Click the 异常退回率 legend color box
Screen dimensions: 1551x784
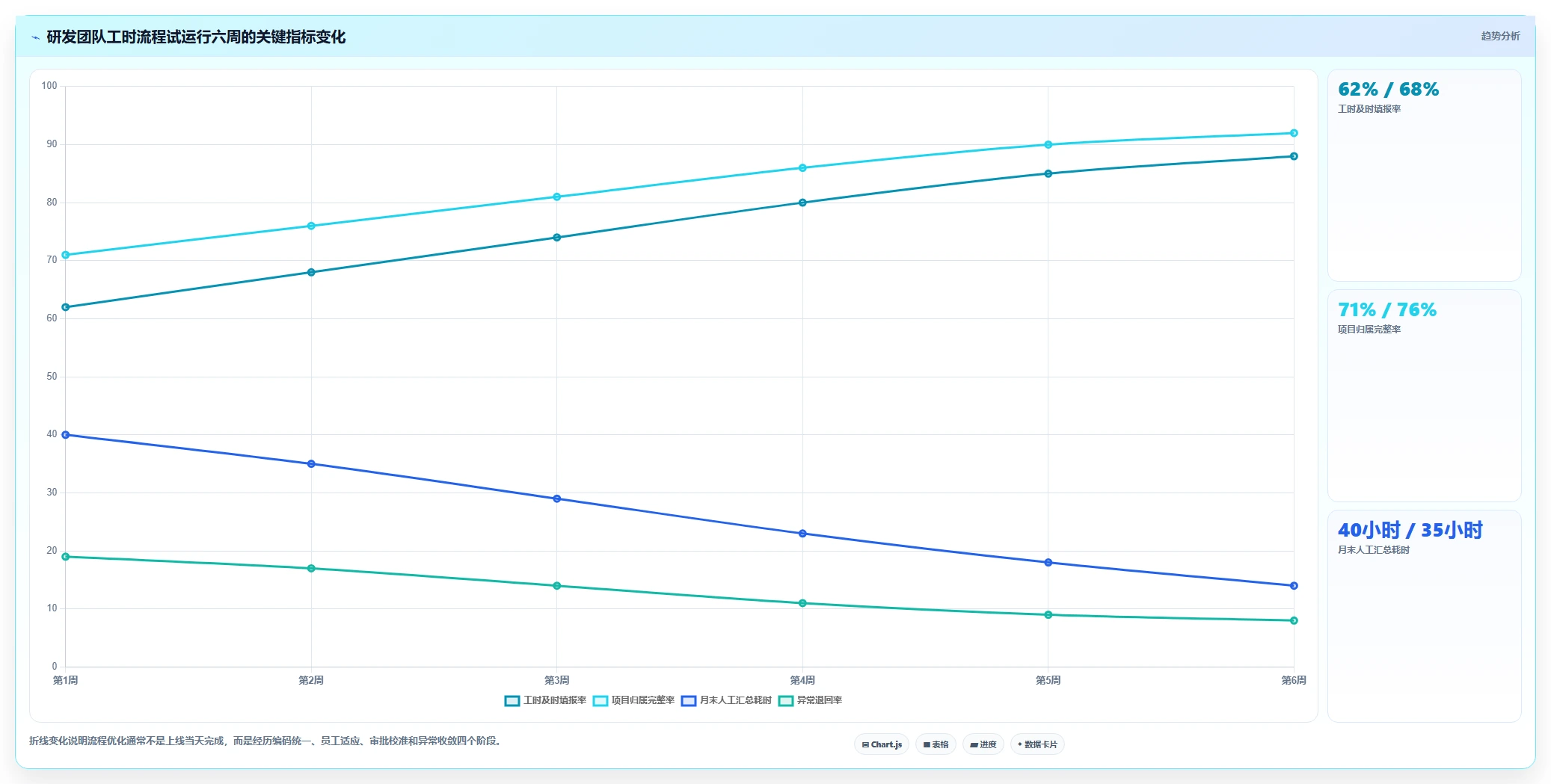[x=786, y=701]
